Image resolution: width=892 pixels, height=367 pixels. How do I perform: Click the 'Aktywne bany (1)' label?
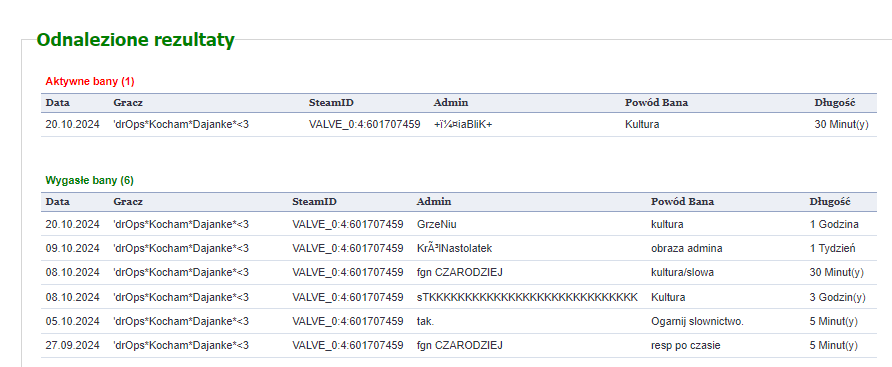coord(90,81)
